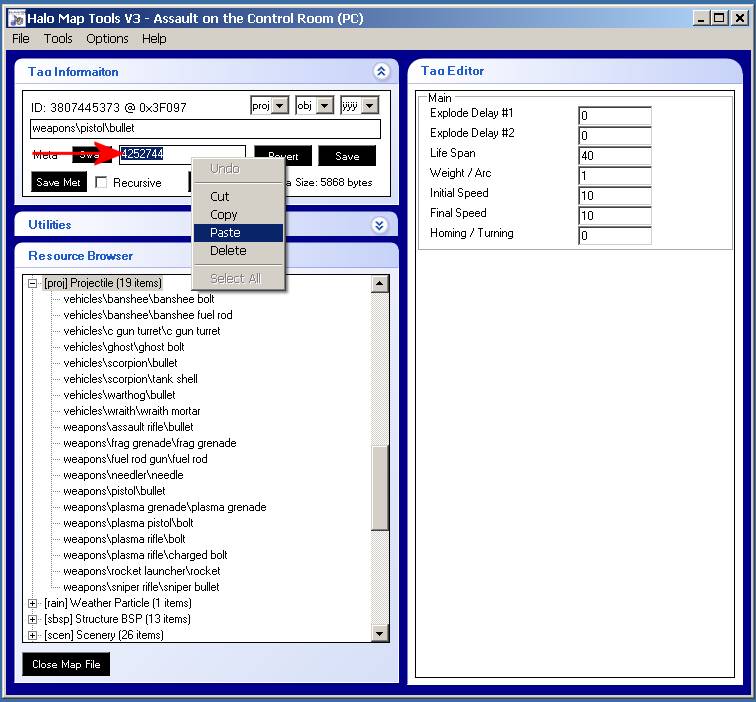Toggle the Recursive checkbox
The width and height of the screenshot is (756, 702).
(101, 182)
